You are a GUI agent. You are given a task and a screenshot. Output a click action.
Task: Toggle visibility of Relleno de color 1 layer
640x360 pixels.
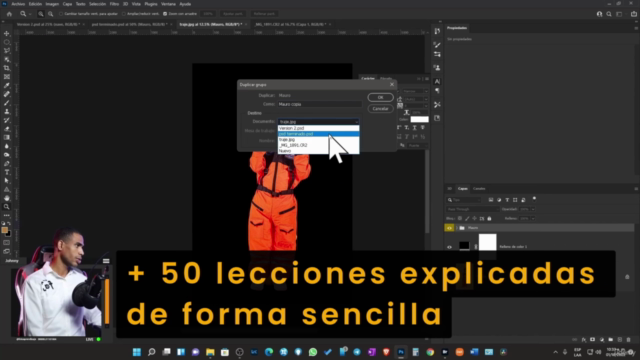pos(449,247)
